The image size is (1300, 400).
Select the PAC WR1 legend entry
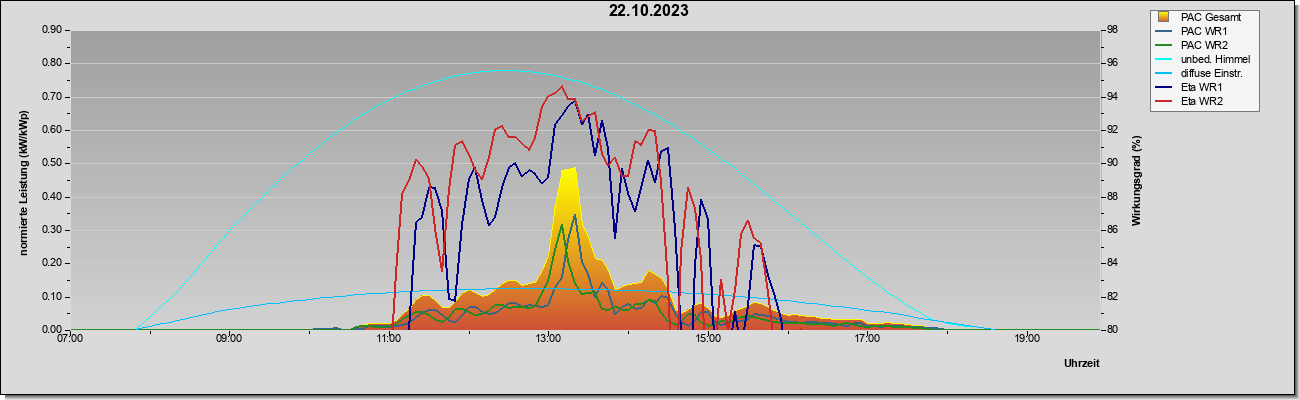click(1204, 31)
